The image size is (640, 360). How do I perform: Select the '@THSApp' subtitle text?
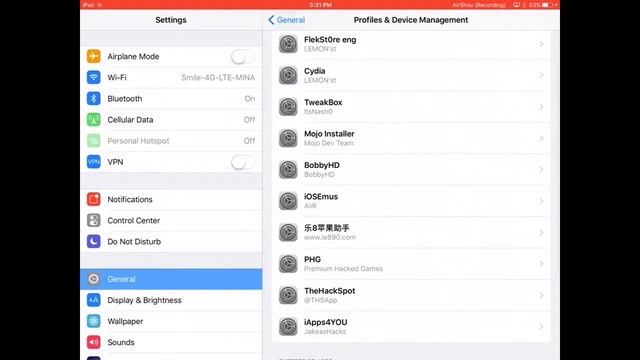coord(320,300)
